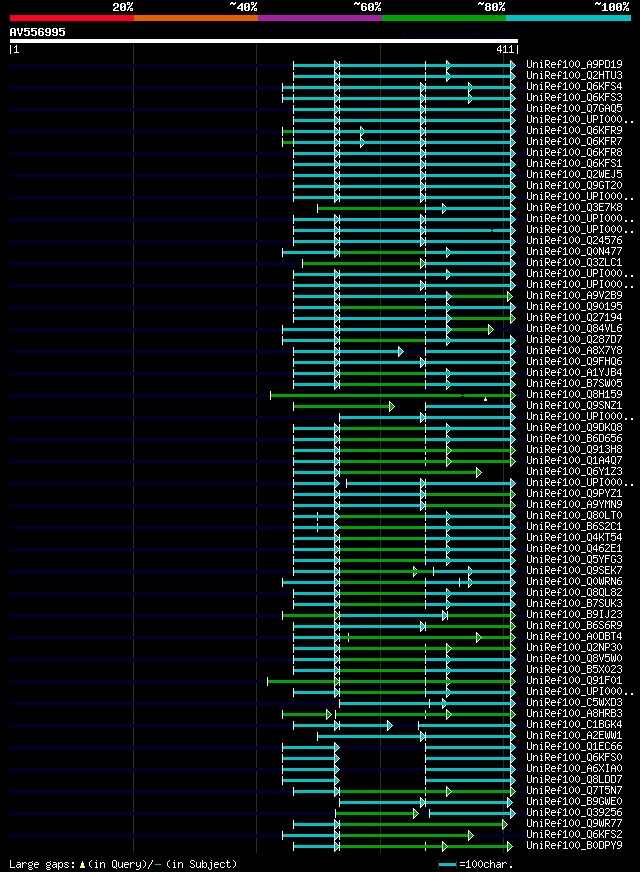The width and height of the screenshot is (640, 872).
Task: Select subject label UniRef100_A8HRB3
Action: coord(574,714)
